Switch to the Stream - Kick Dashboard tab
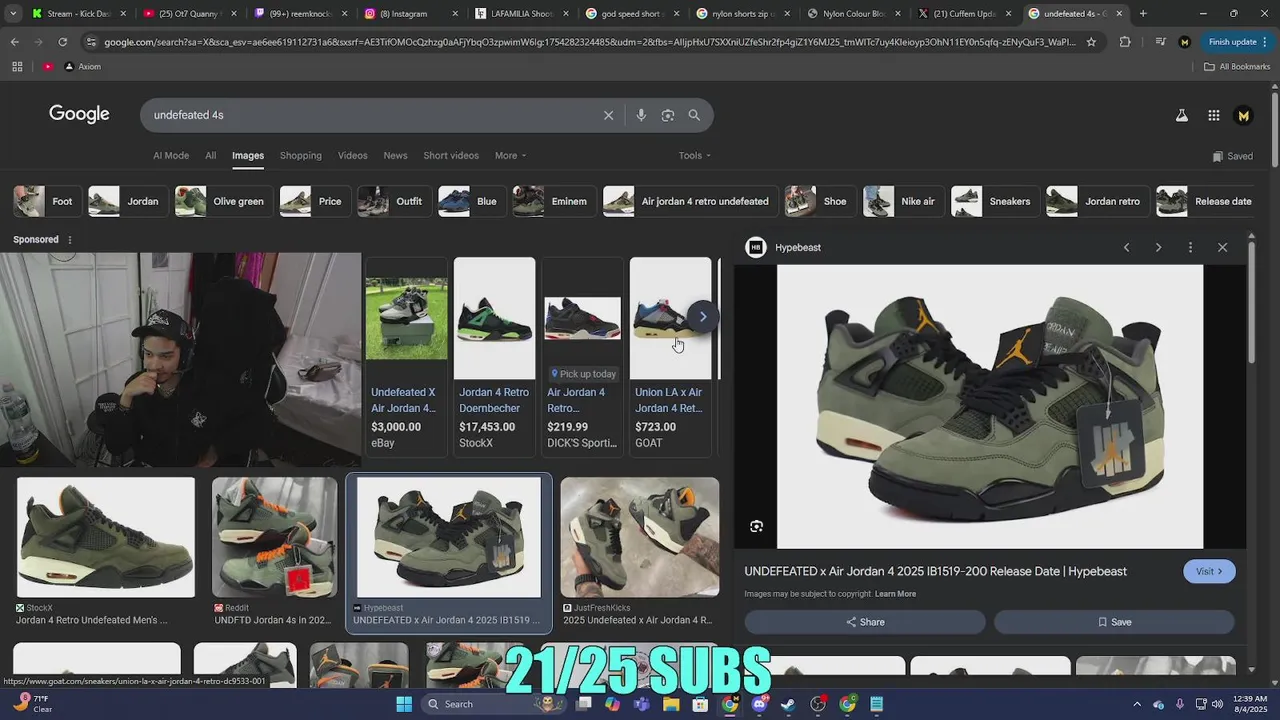The width and height of the screenshot is (1280, 720). coord(79,14)
